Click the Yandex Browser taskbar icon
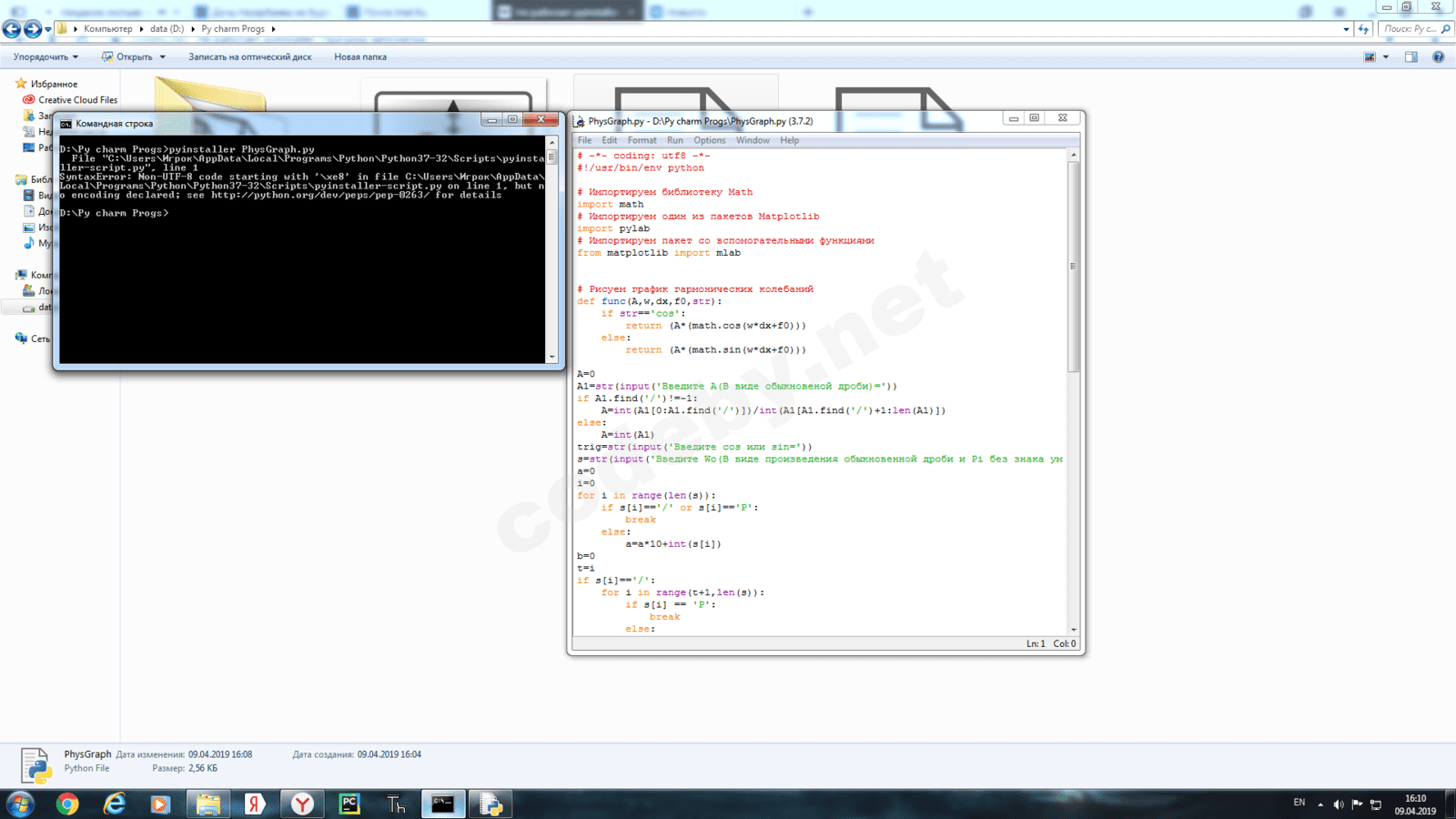Image resolution: width=1456 pixels, height=819 pixels. [x=302, y=804]
